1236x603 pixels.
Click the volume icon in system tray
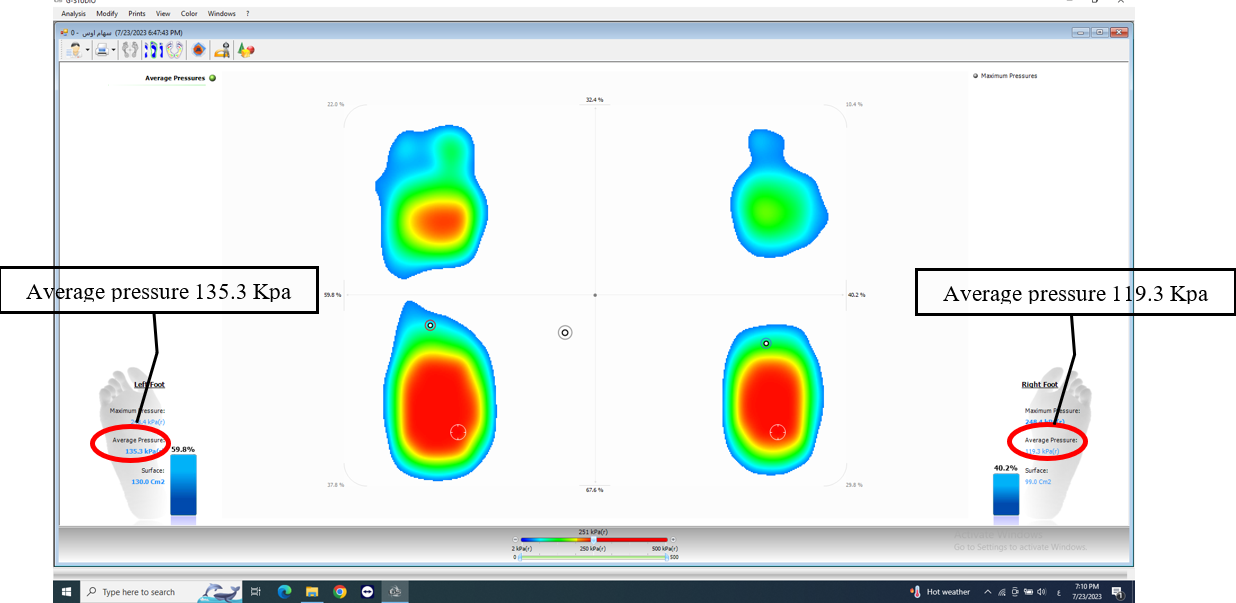pos(1041,591)
